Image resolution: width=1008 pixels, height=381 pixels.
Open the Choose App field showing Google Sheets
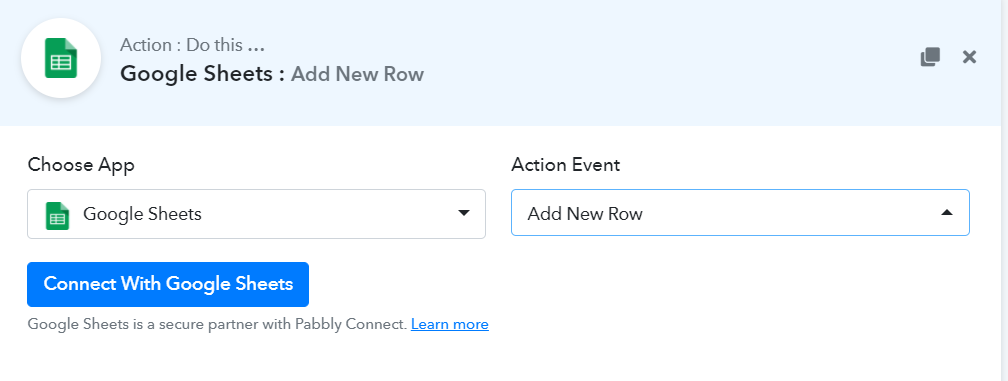pos(256,214)
